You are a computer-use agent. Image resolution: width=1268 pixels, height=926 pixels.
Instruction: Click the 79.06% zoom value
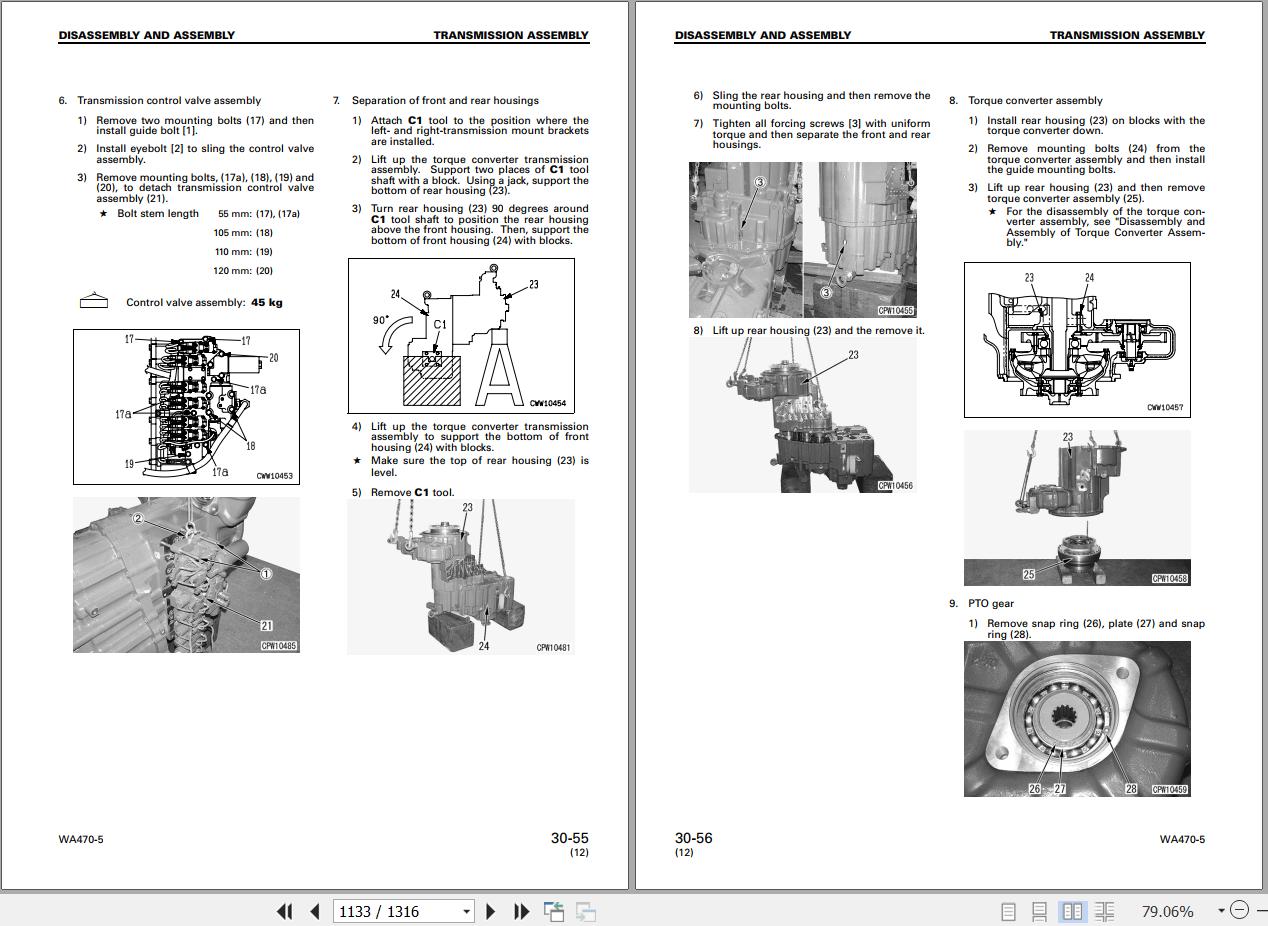pos(1168,911)
